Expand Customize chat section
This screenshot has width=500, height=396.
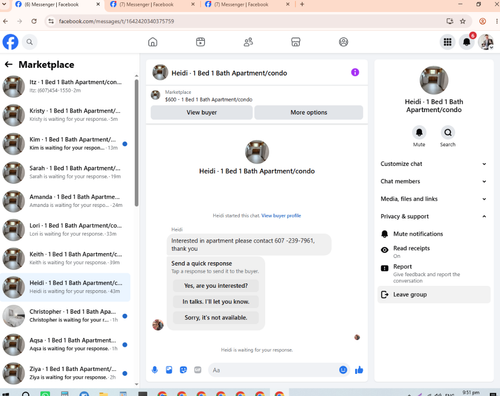click(x=434, y=164)
